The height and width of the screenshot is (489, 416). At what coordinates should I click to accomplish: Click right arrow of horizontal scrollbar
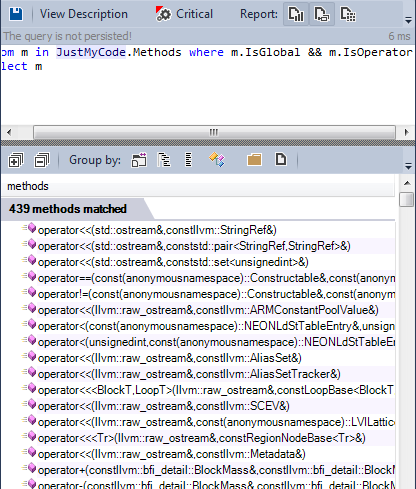tap(406, 133)
